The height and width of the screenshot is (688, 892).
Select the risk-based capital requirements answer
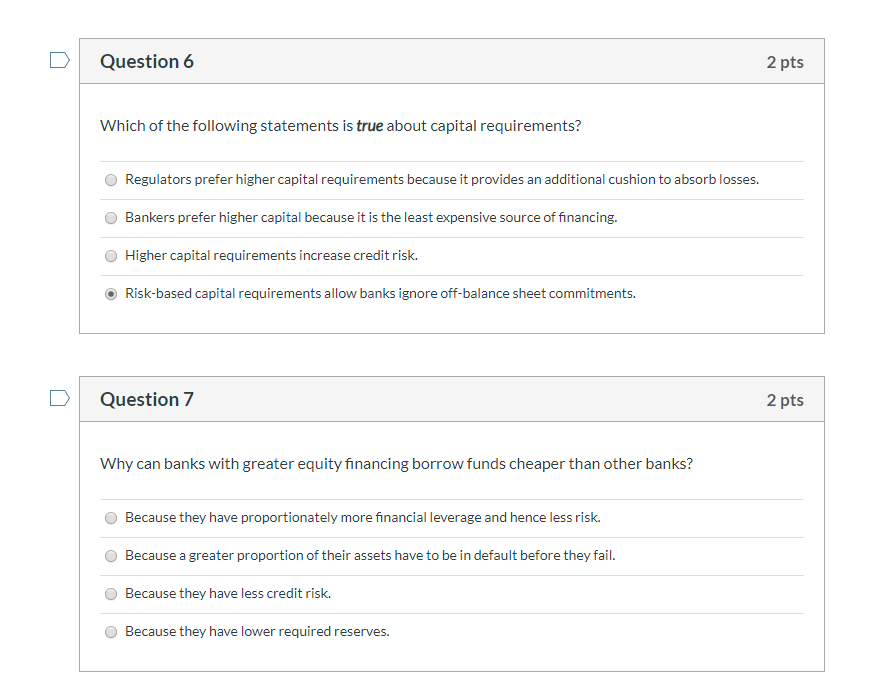tap(110, 293)
